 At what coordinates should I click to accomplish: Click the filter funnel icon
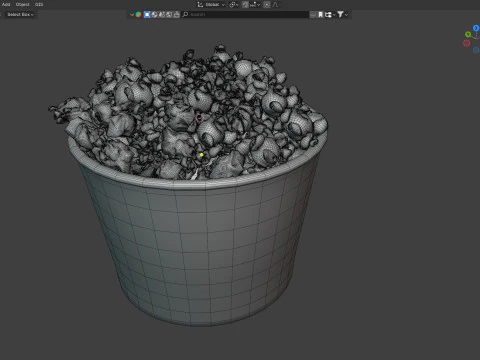click(x=340, y=14)
